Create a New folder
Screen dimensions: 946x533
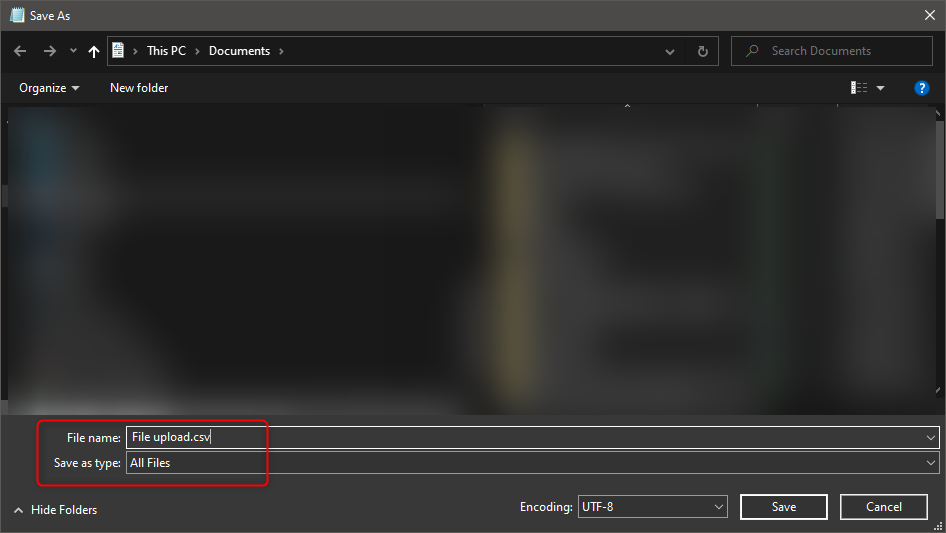(x=139, y=88)
